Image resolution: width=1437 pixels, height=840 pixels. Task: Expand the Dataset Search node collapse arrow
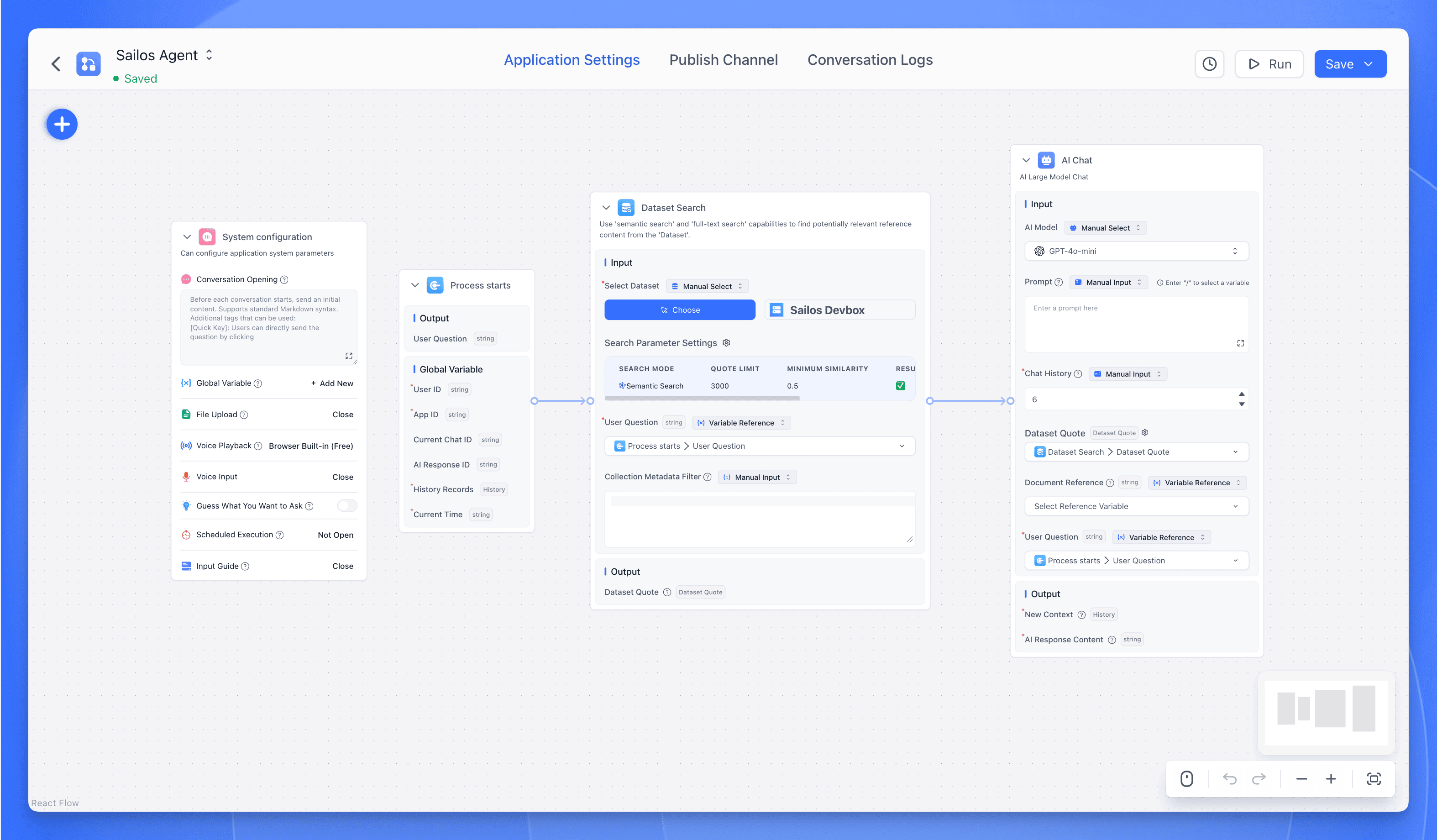point(607,207)
